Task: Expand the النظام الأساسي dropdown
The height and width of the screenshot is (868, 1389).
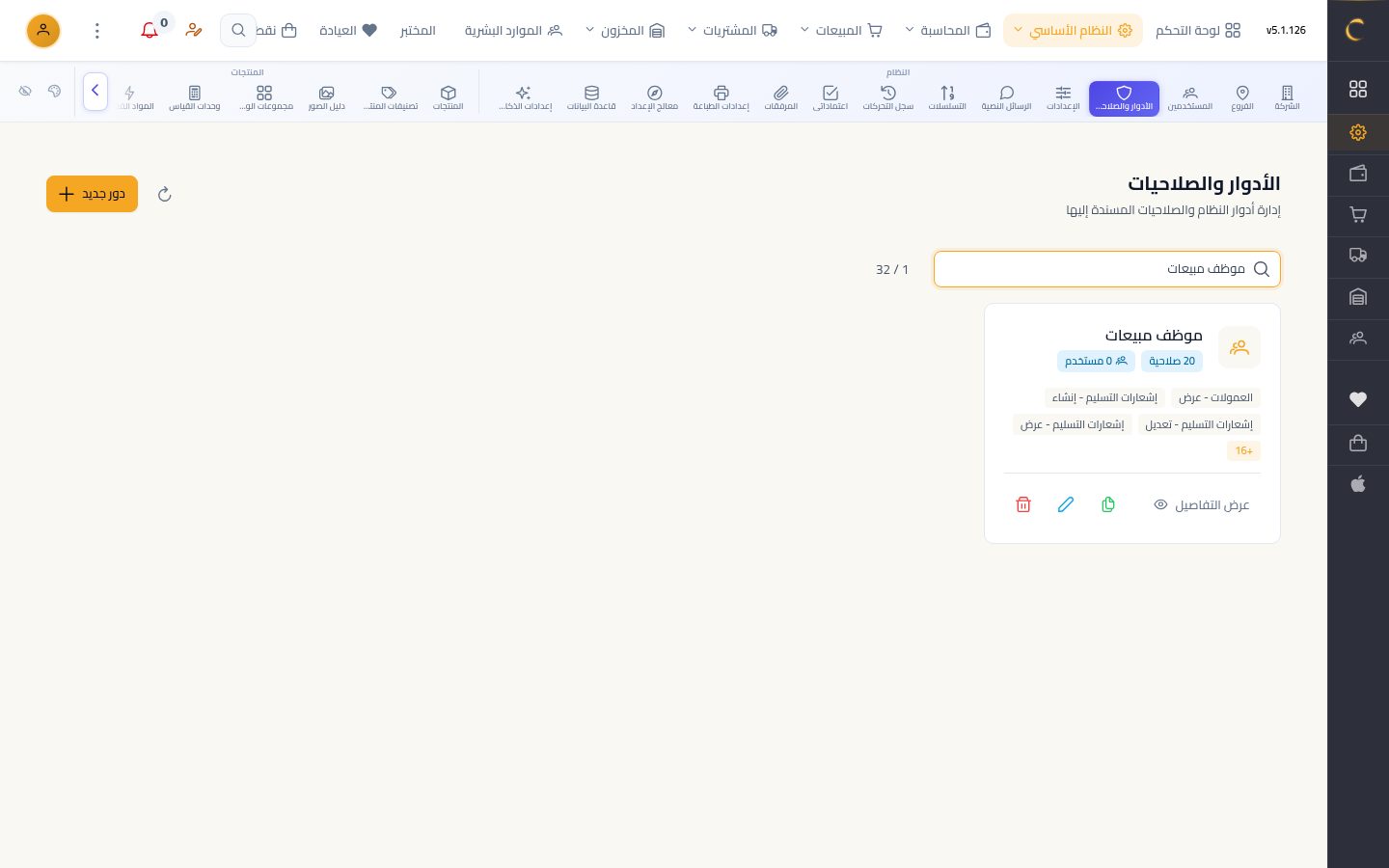Action: point(1073,31)
